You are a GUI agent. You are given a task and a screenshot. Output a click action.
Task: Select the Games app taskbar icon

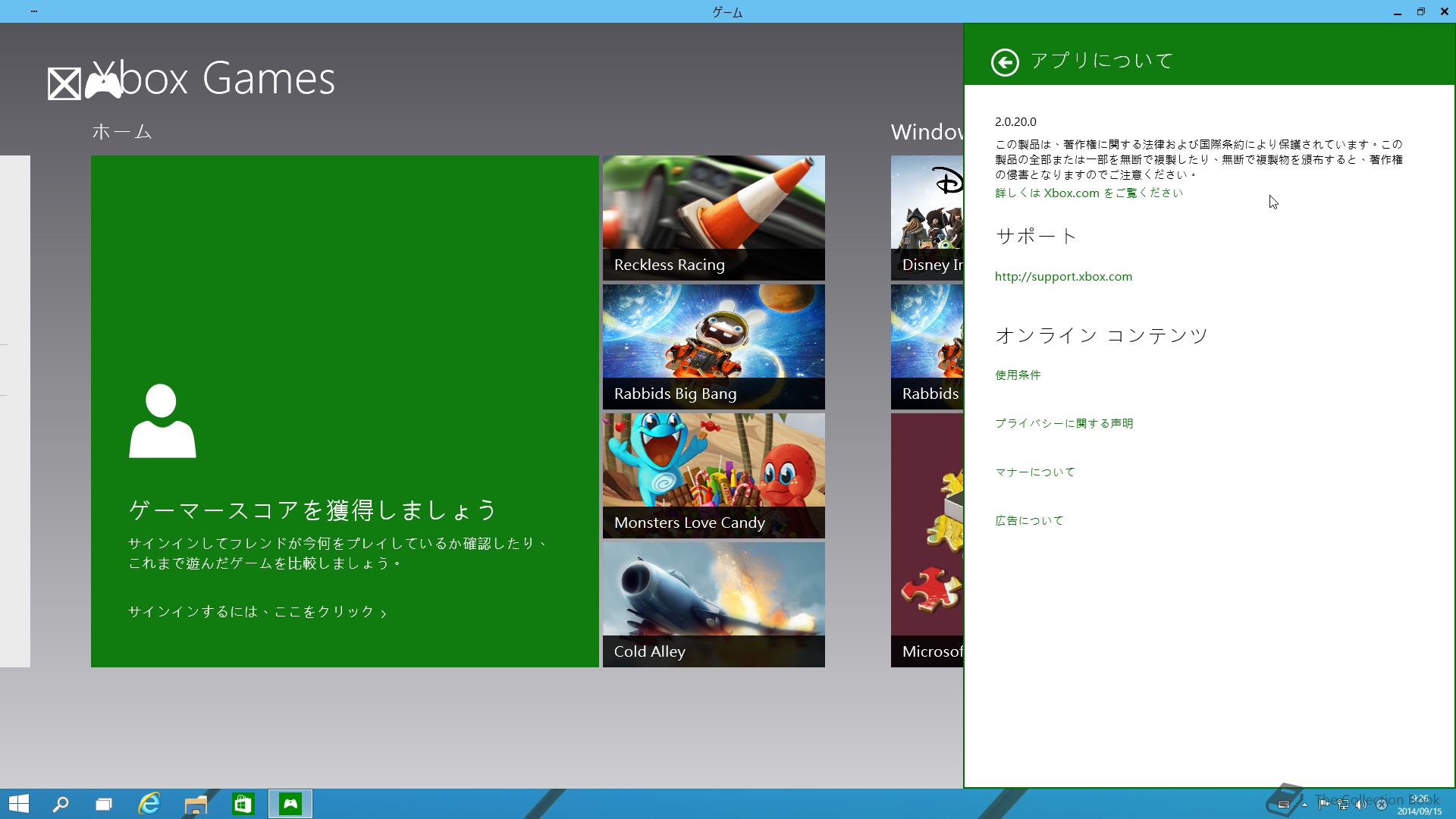(290, 804)
